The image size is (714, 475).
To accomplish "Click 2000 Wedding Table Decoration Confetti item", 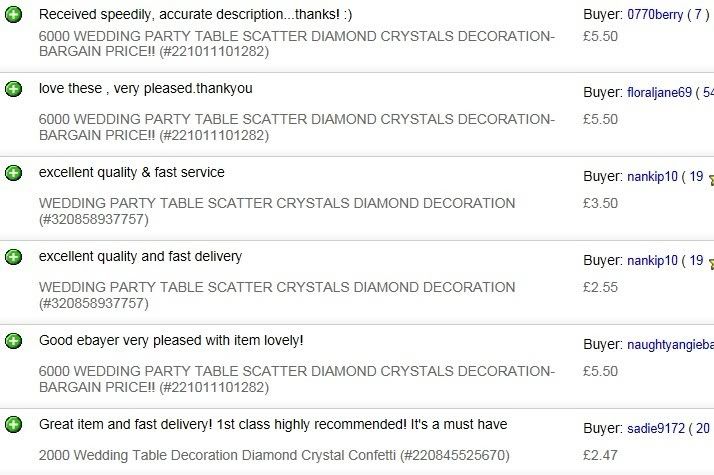I will tap(274, 455).
